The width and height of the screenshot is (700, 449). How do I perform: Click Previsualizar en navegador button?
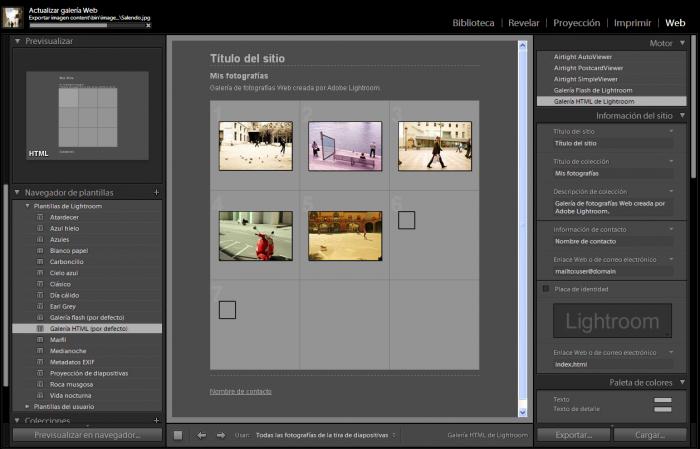tap(85, 435)
